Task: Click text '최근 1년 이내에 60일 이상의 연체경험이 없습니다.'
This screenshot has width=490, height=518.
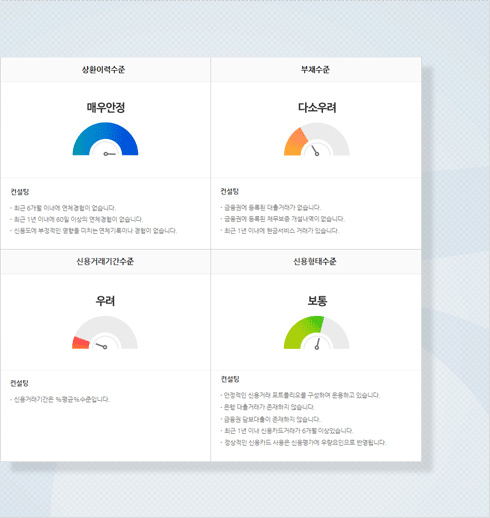Action: (x=78, y=219)
